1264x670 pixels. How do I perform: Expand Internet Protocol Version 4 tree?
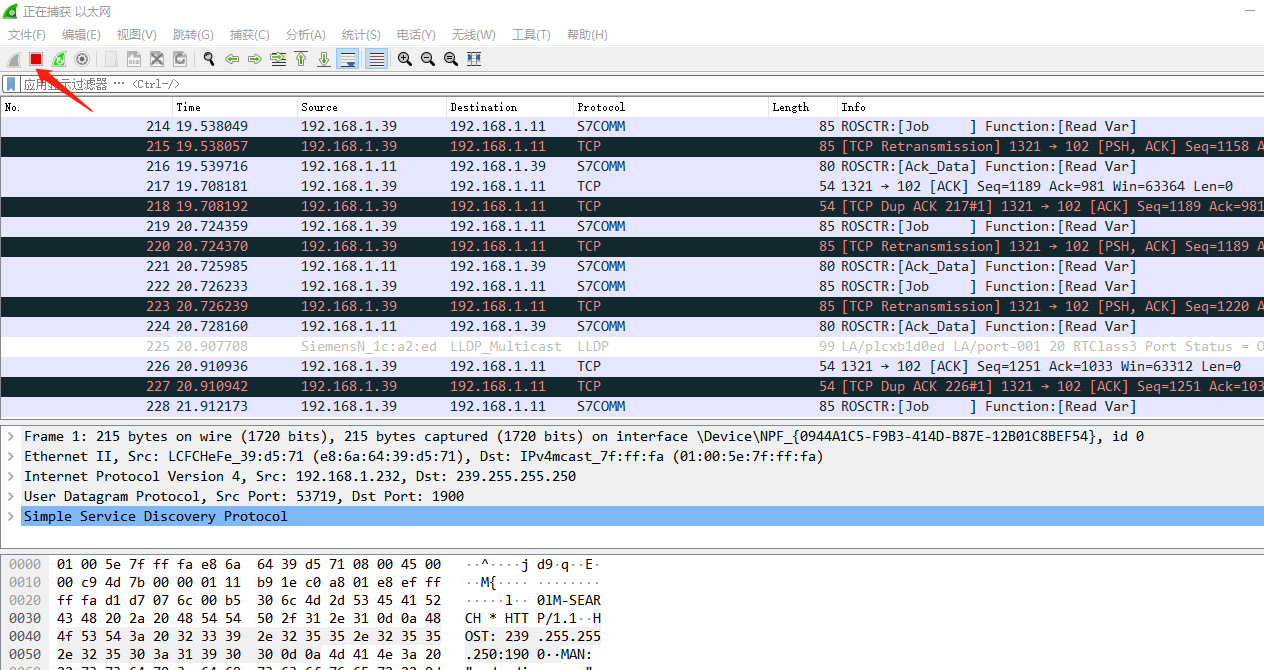pos(11,476)
